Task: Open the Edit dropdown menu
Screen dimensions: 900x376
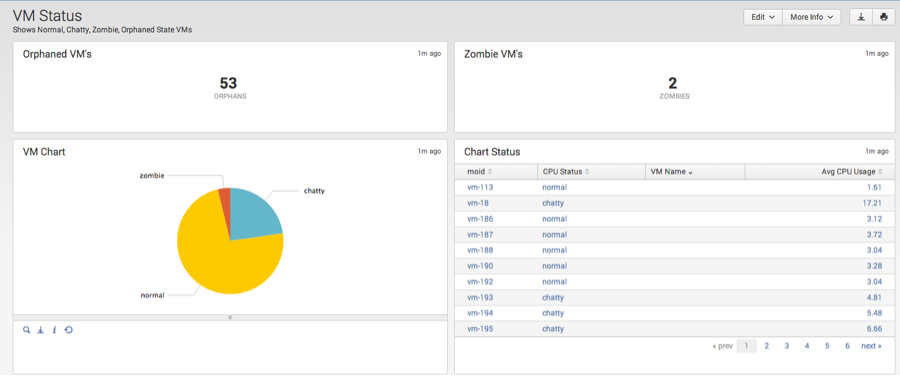Action: [x=763, y=17]
